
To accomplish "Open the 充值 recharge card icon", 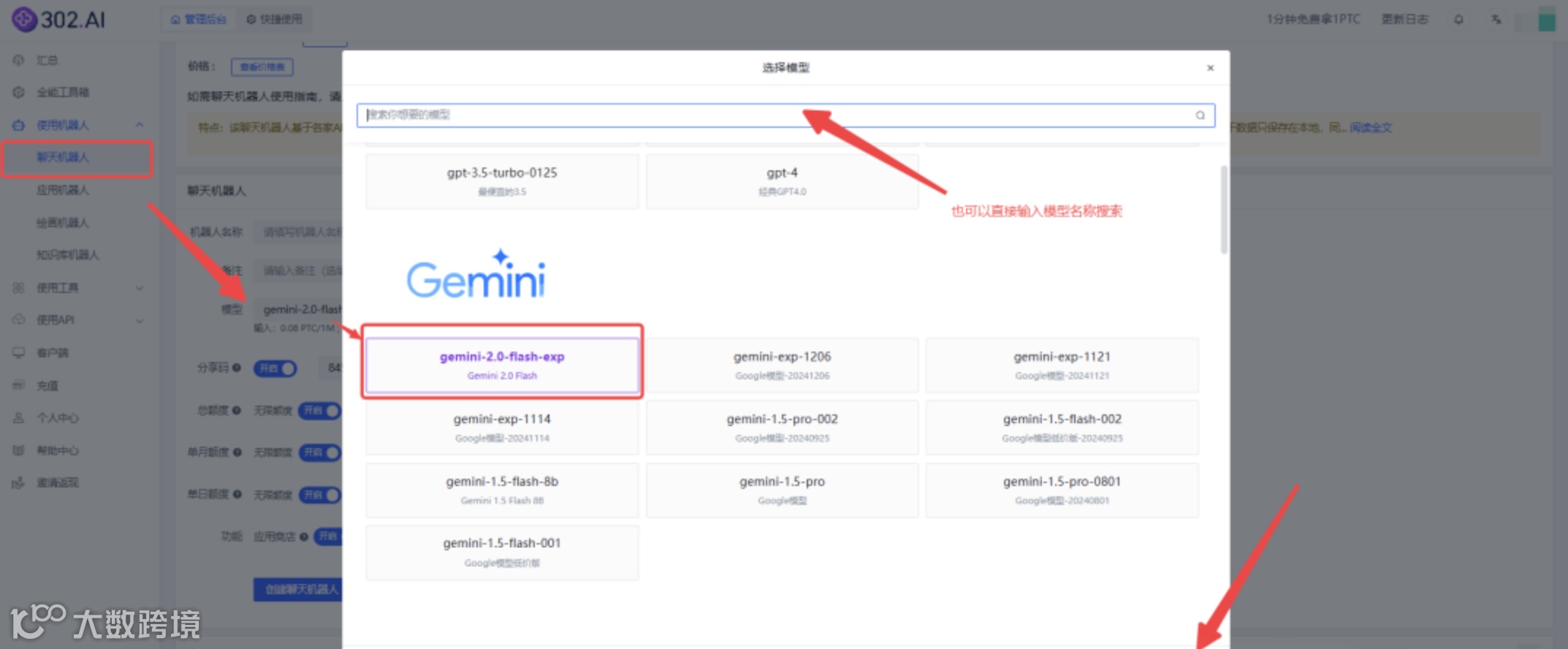I will pyautogui.click(x=19, y=385).
